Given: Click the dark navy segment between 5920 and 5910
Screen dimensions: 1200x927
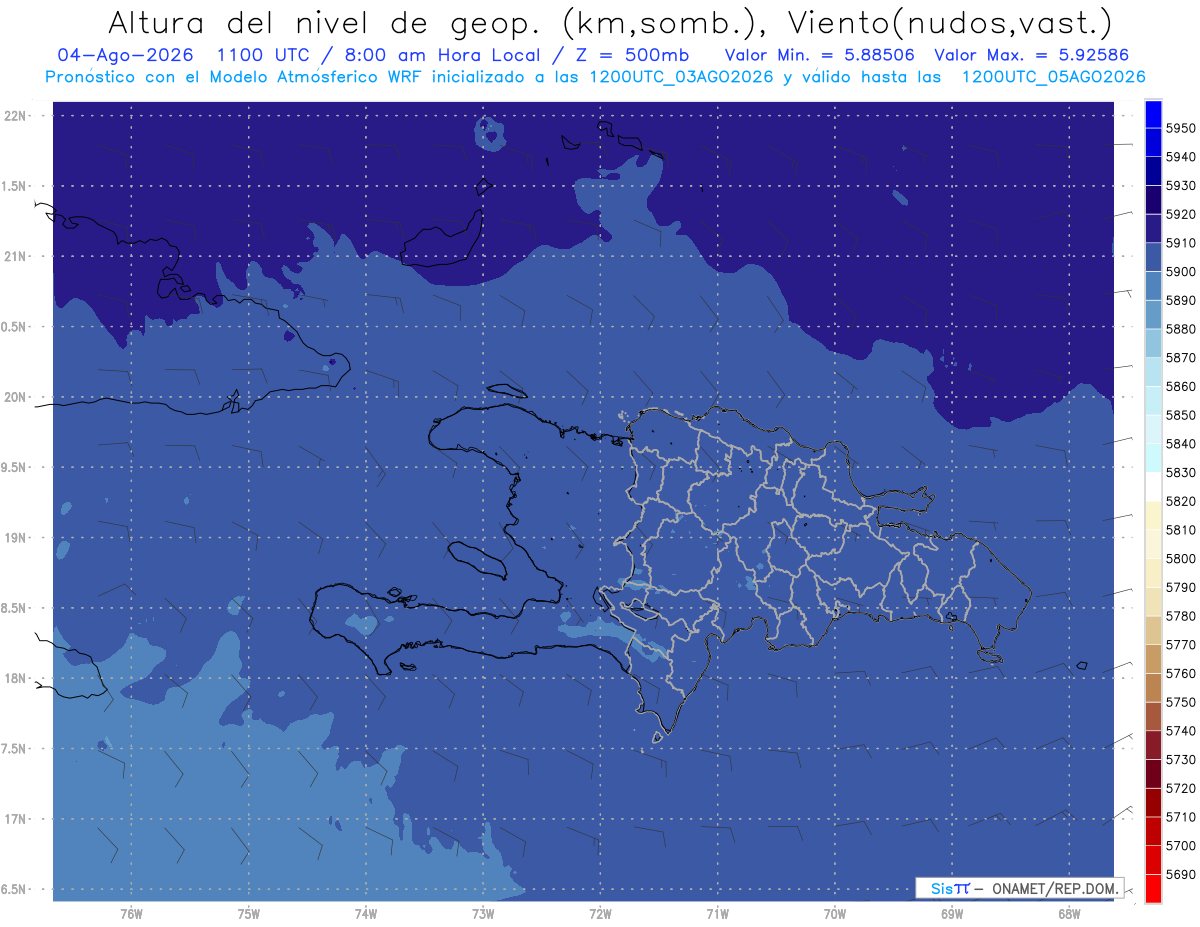Looking at the screenshot, I should 1153,228.
